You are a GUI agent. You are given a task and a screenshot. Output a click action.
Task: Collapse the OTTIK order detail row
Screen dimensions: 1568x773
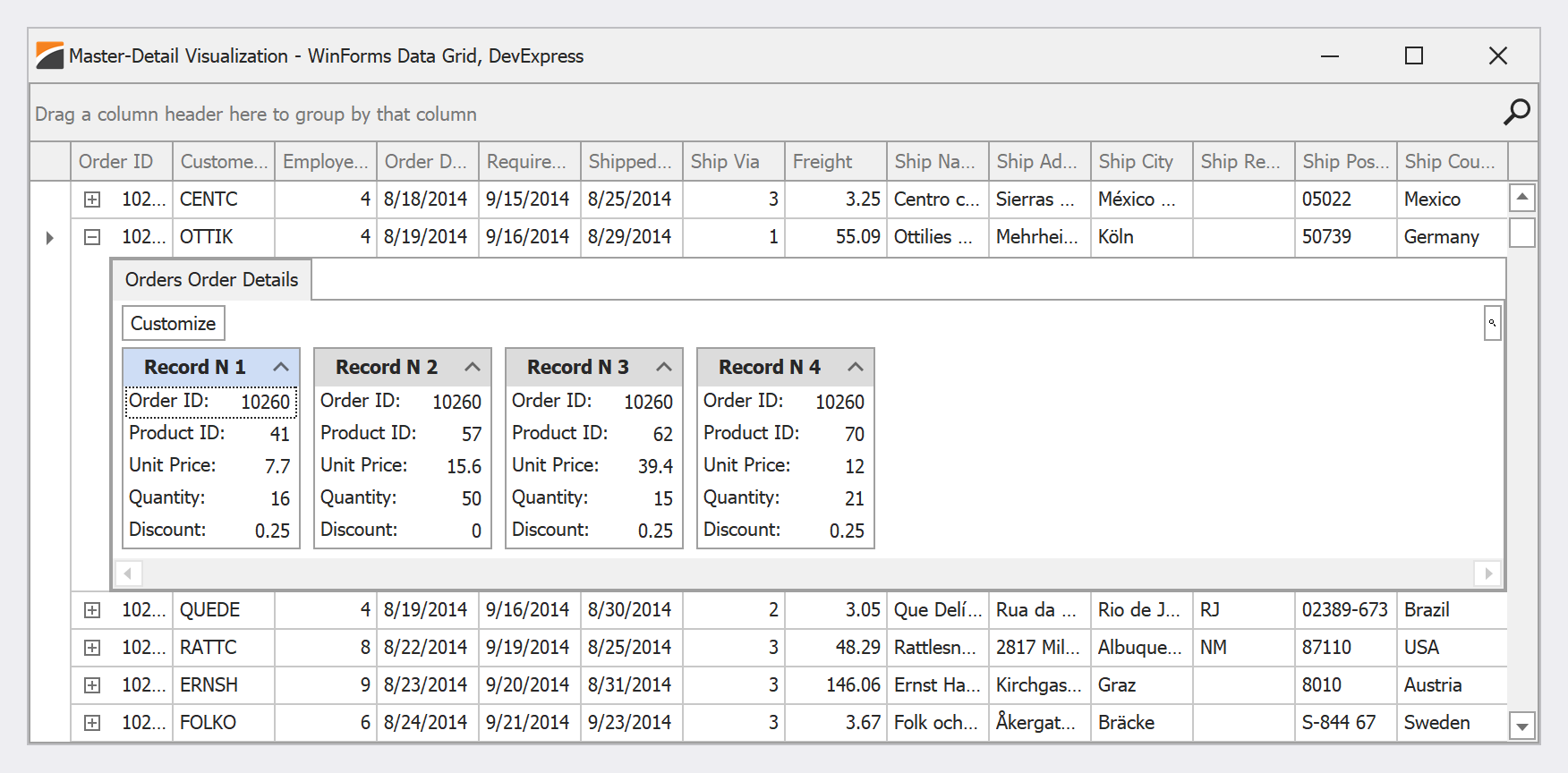coord(92,237)
